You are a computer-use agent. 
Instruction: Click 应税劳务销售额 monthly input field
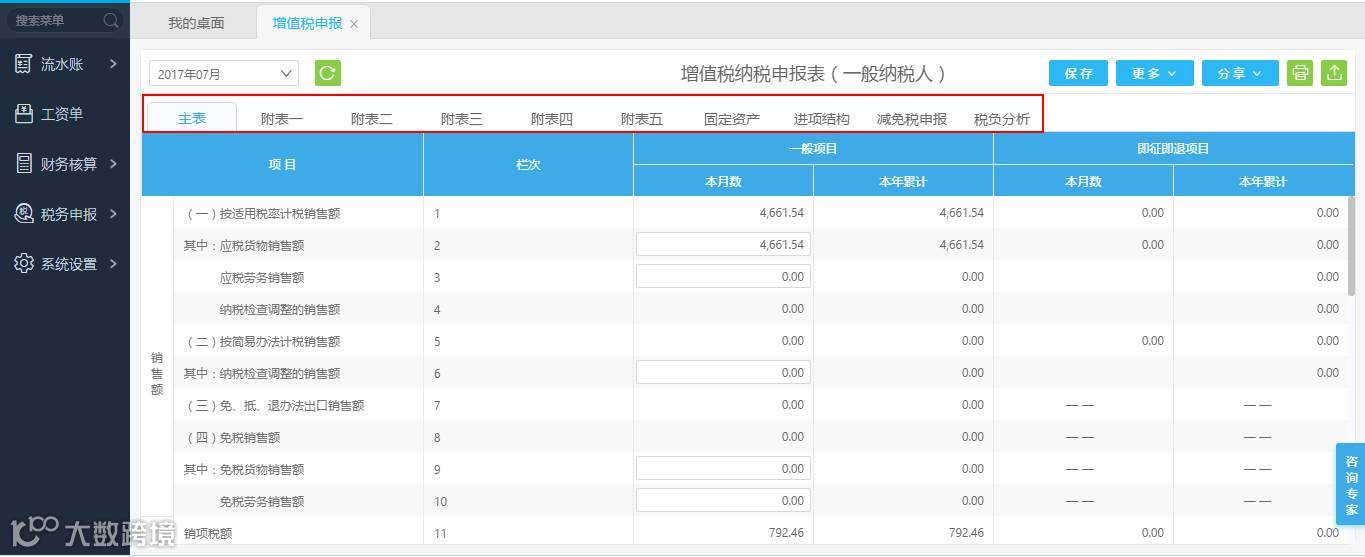(723, 277)
